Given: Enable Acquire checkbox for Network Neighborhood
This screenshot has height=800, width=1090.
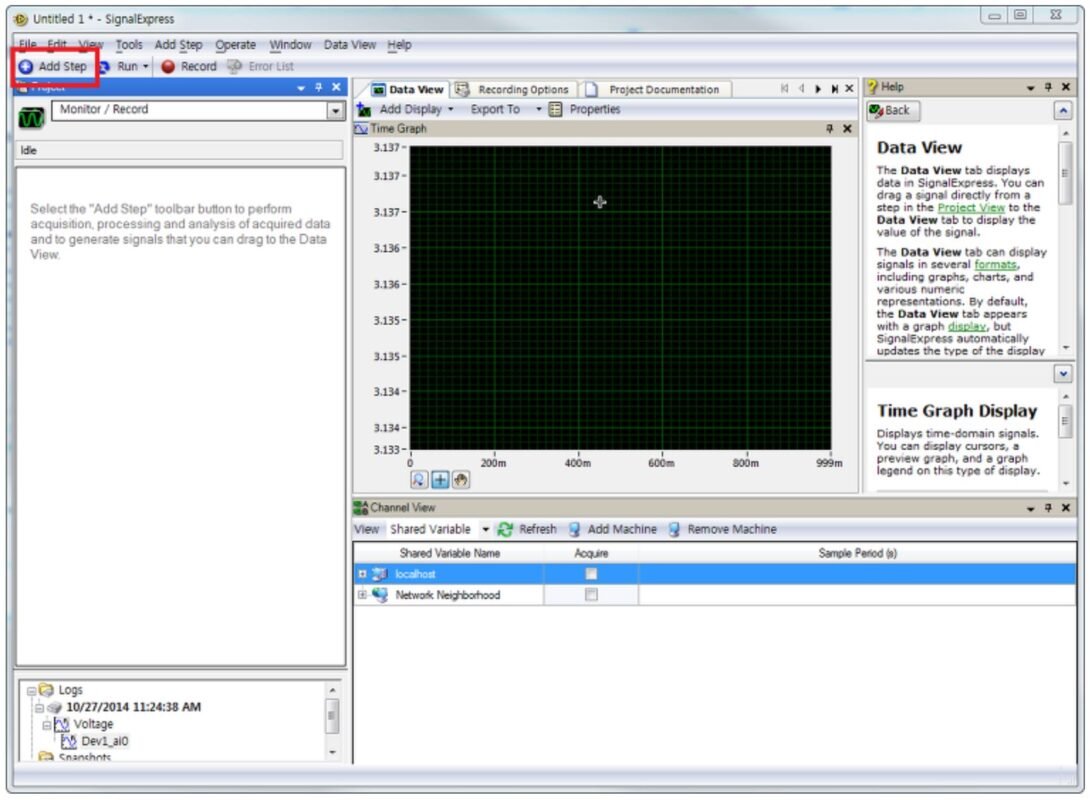Looking at the screenshot, I should click(x=591, y=595).
